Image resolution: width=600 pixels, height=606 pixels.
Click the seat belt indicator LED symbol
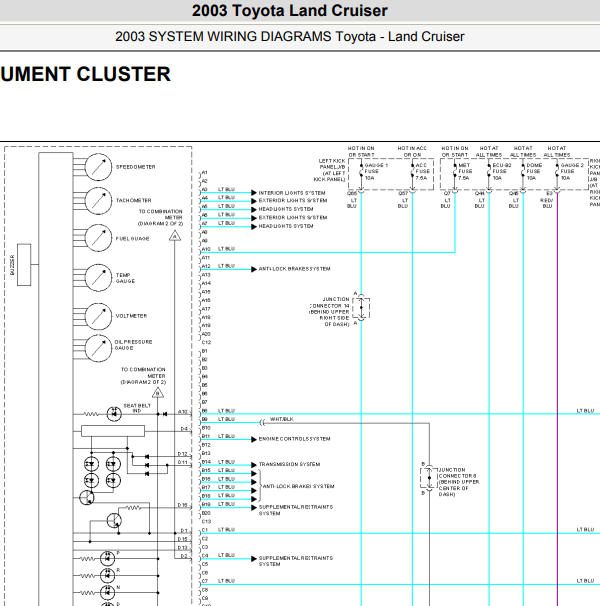point(114,414)
